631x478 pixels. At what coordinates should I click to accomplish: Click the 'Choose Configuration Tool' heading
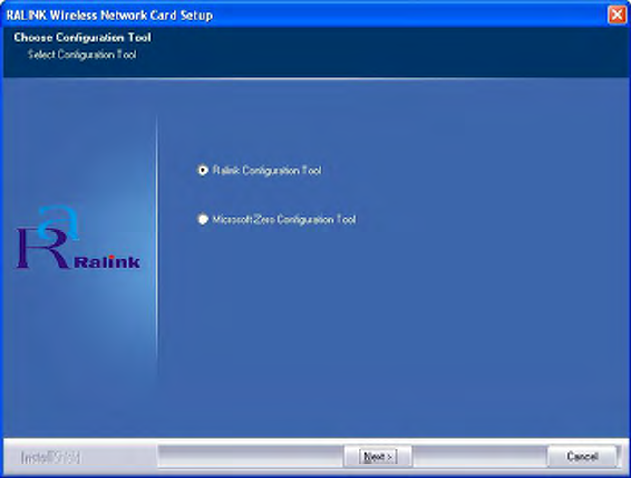[x=82, y=37]
